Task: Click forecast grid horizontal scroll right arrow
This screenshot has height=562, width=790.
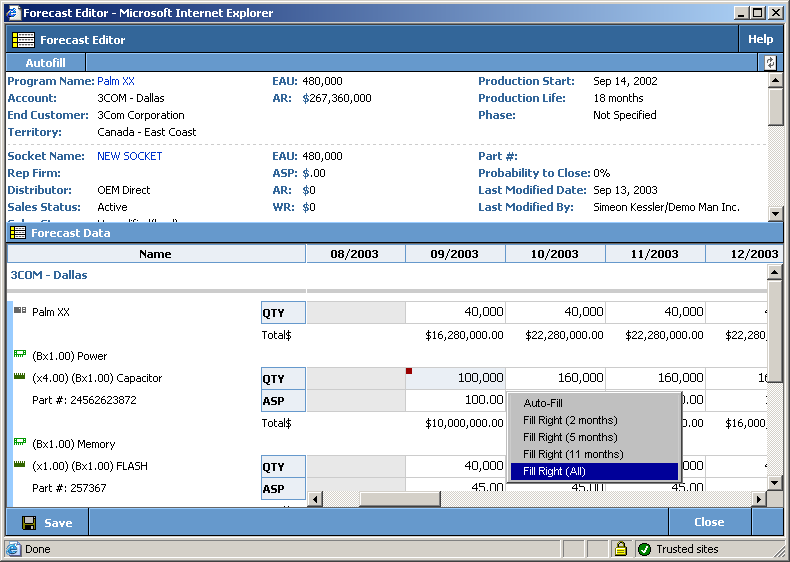Action: pos(759,499)
